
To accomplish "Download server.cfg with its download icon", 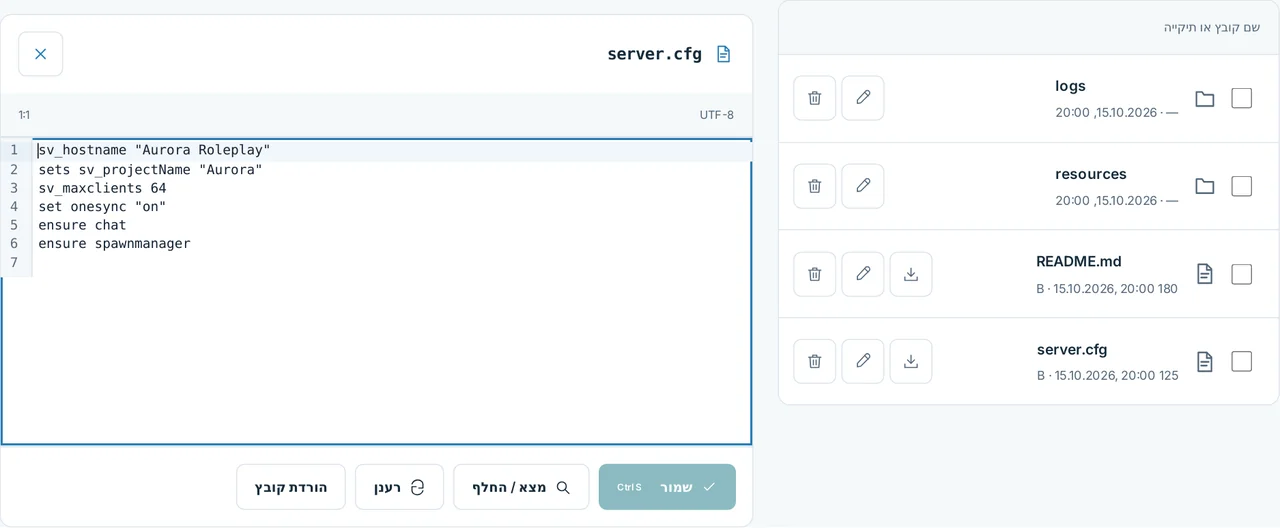I will pos(911,361).
